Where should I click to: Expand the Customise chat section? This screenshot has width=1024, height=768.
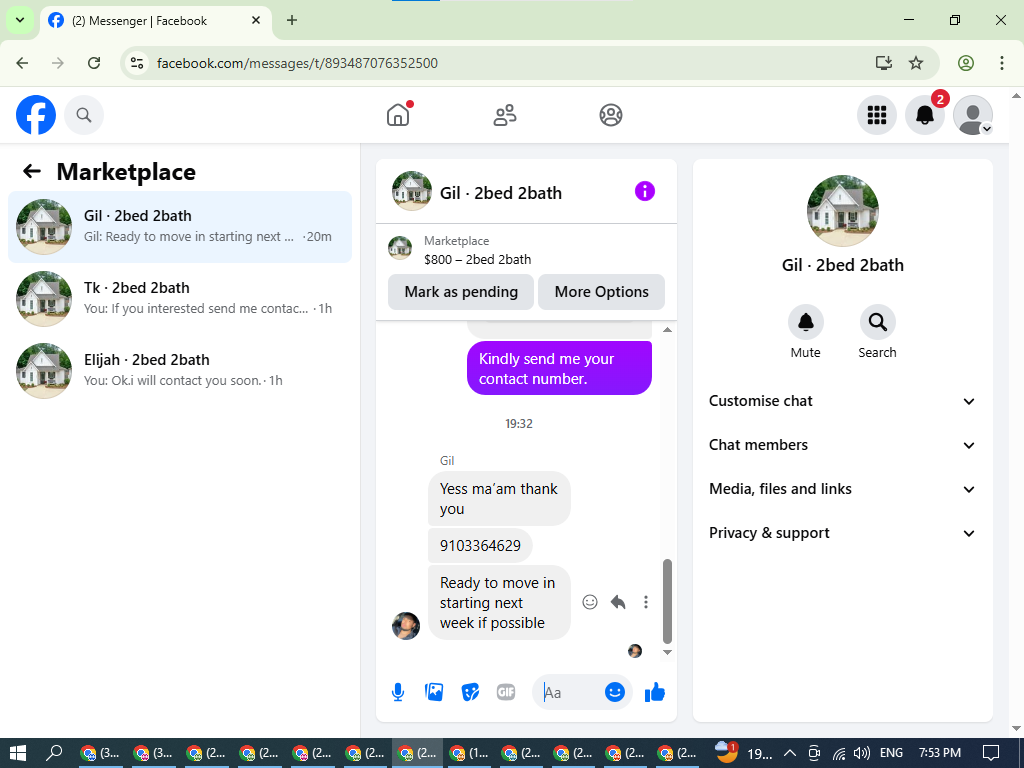point(842,401)
